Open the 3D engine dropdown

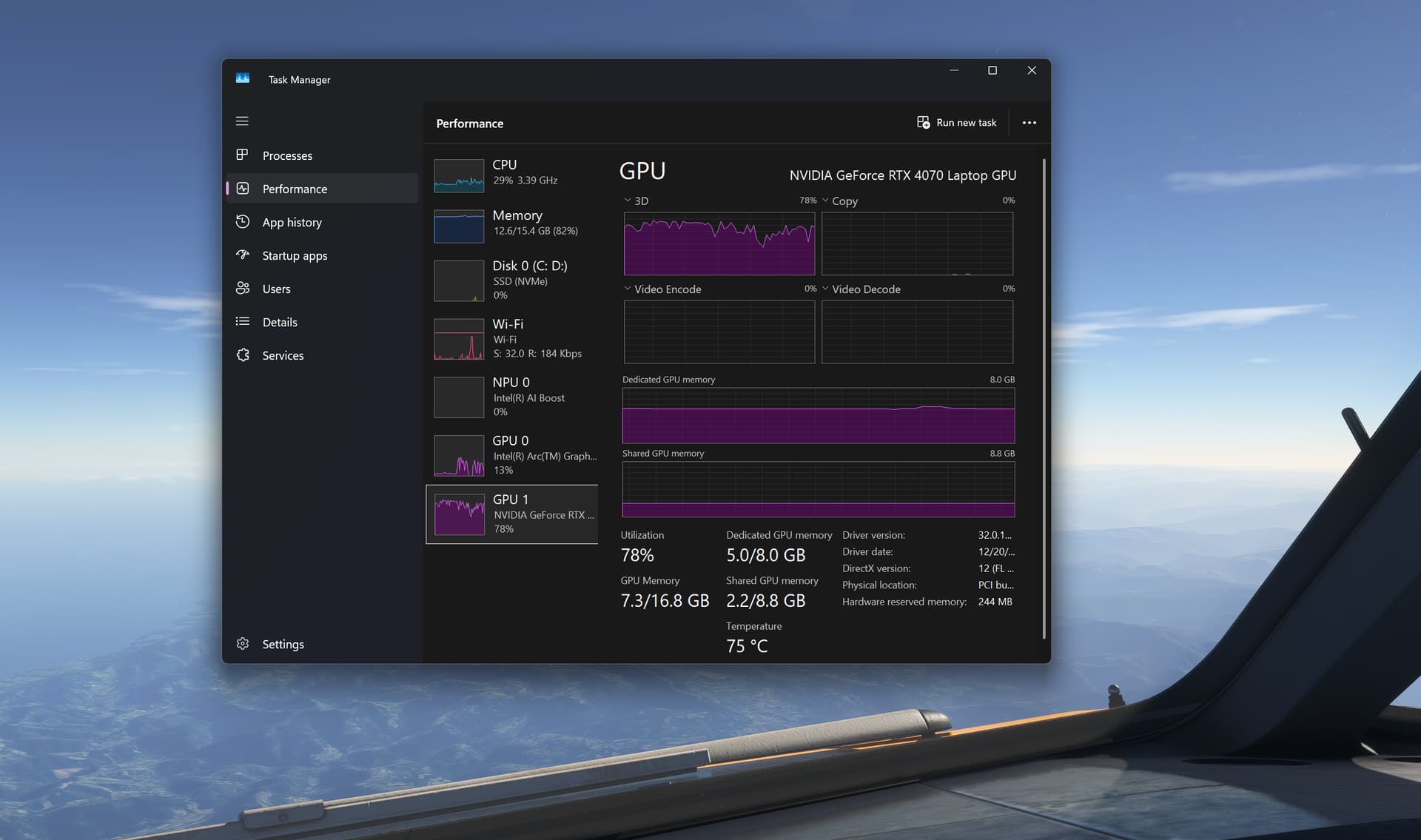click(636, 201)
